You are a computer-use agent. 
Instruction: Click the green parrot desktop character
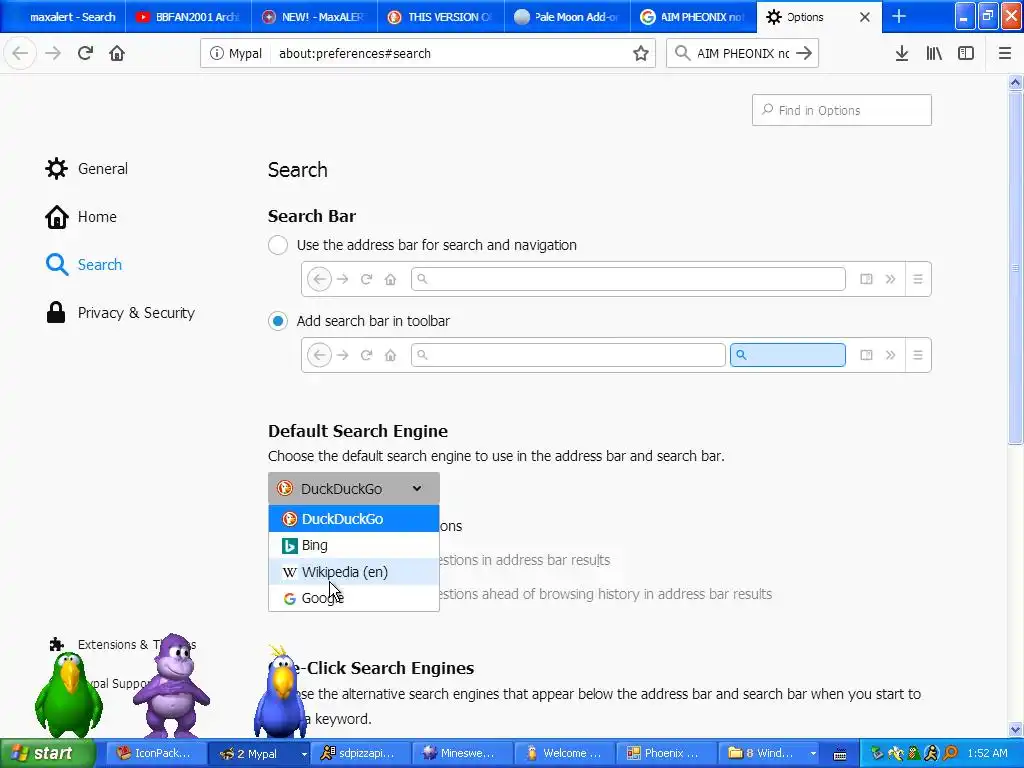(69, 695)
